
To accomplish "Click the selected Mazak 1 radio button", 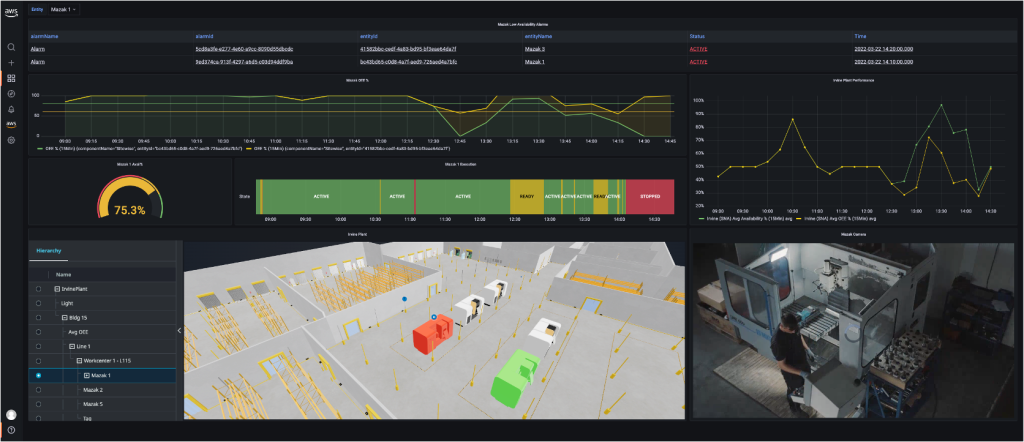I will click(39, 375).
